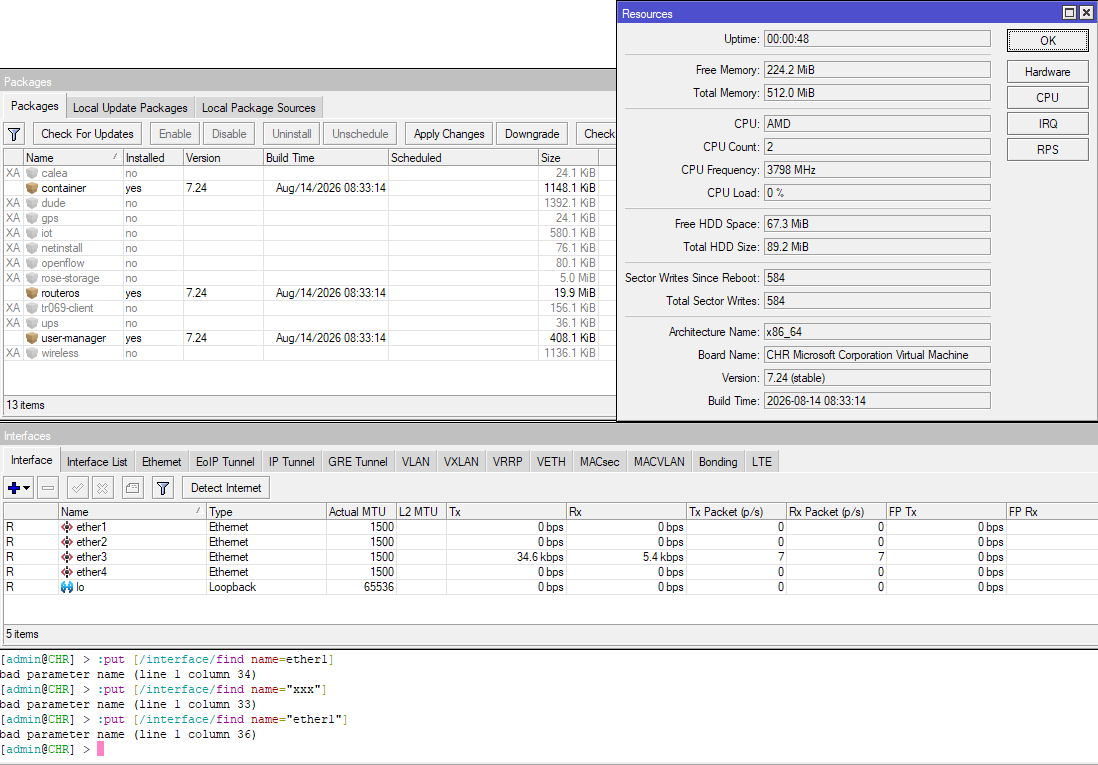
Task: Click the openflow package icon
Action: (32, 263)
